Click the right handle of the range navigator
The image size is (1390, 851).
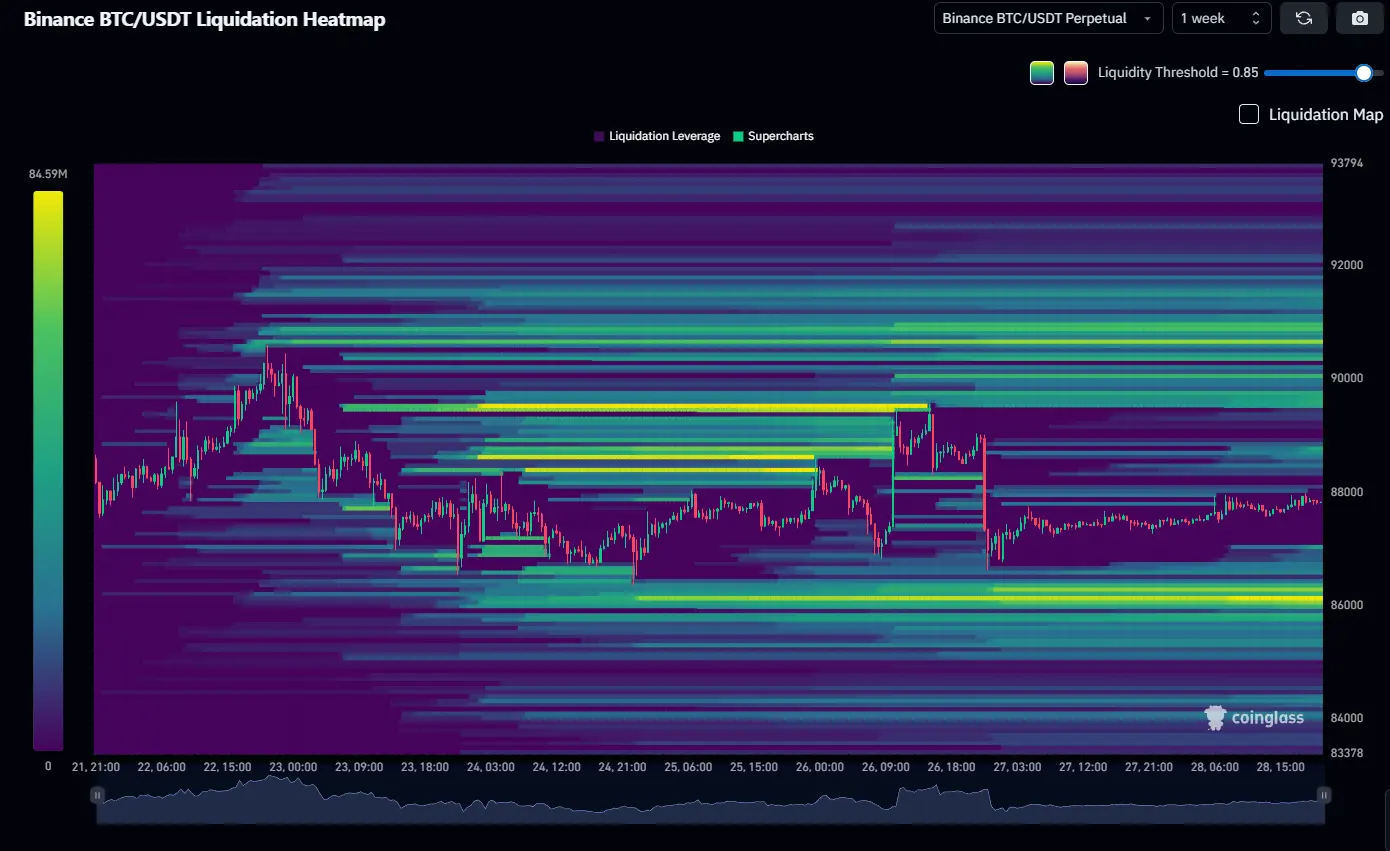(1324, 795)
